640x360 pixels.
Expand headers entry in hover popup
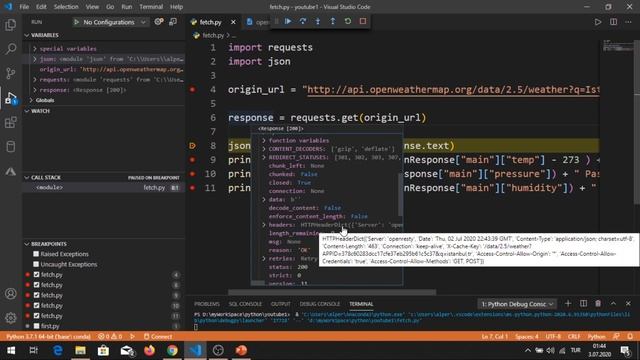click(x=264, y=225)
